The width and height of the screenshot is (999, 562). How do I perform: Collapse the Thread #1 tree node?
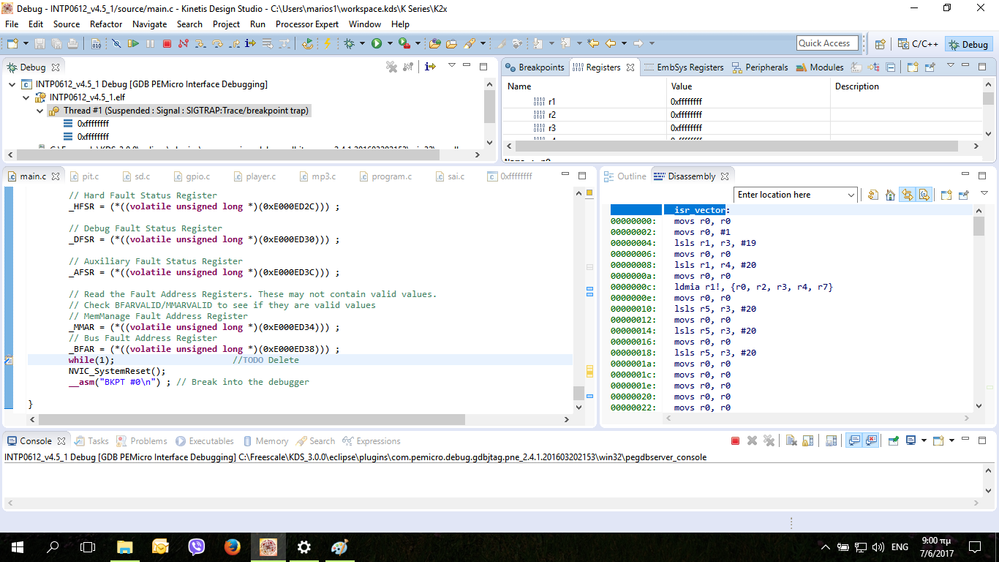coord(40,111)
